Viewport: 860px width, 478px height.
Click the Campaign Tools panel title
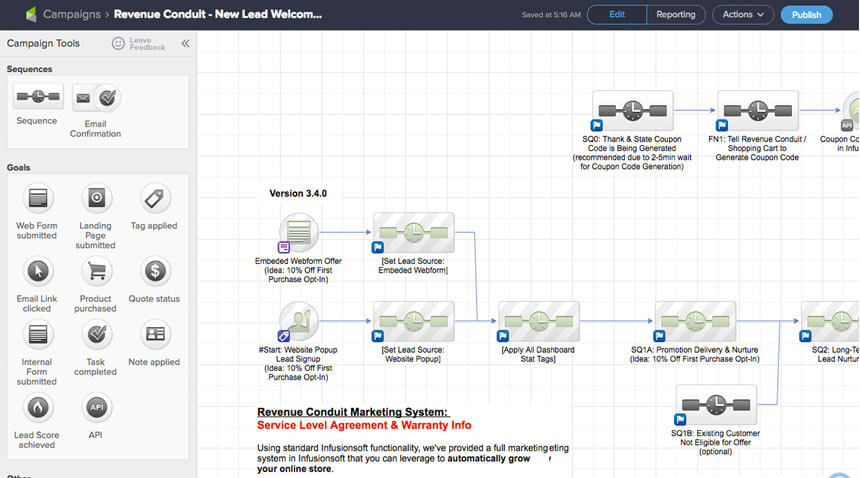coord(43,43)
